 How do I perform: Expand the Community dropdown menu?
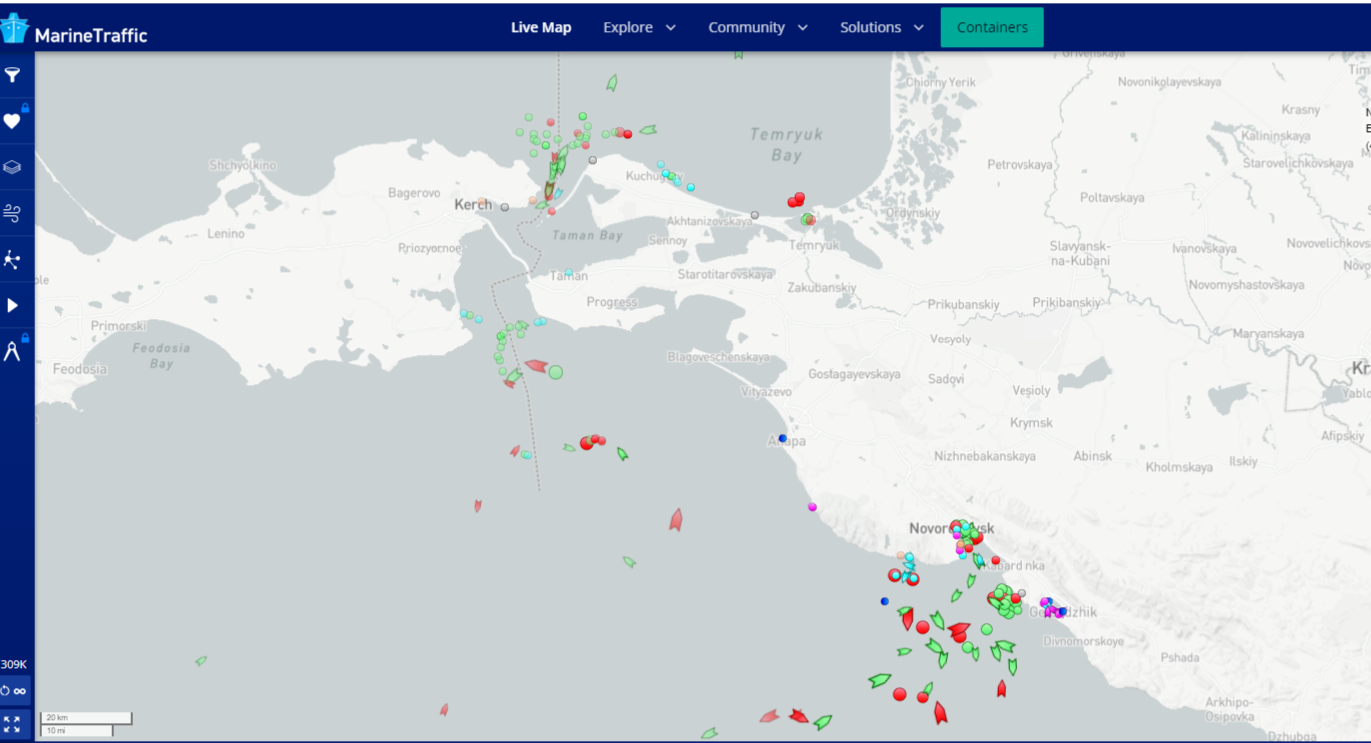pos(757,28)
